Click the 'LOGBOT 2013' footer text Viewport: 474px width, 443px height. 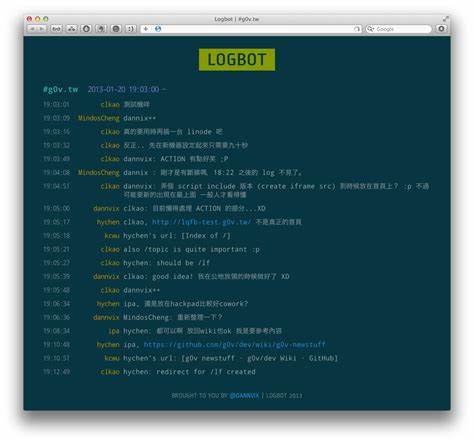pos(284,396)
